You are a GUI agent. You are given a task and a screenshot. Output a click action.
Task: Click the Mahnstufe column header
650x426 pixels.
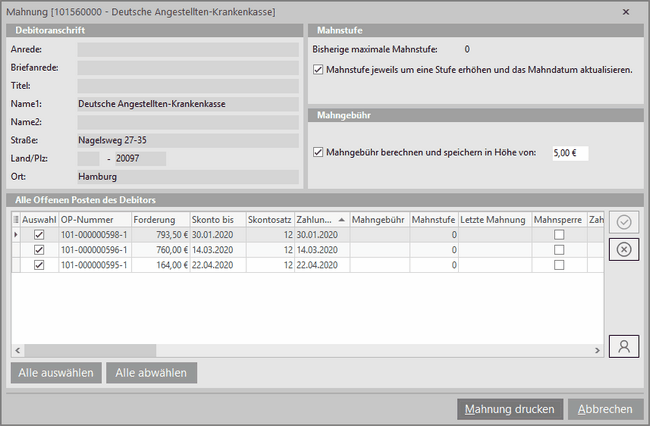[x=433, y=219]
